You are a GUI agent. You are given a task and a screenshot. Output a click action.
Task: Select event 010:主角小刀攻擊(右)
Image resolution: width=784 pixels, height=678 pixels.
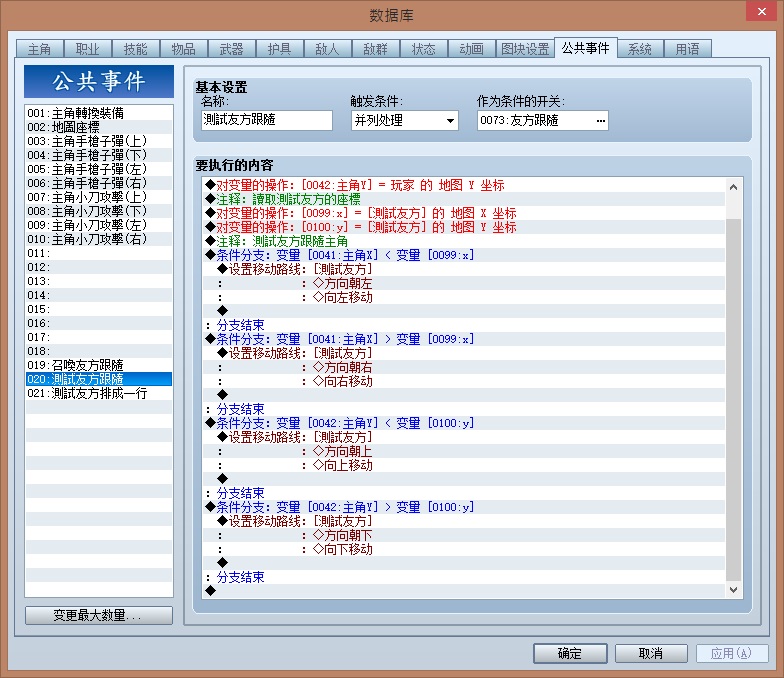coord(99,239)
